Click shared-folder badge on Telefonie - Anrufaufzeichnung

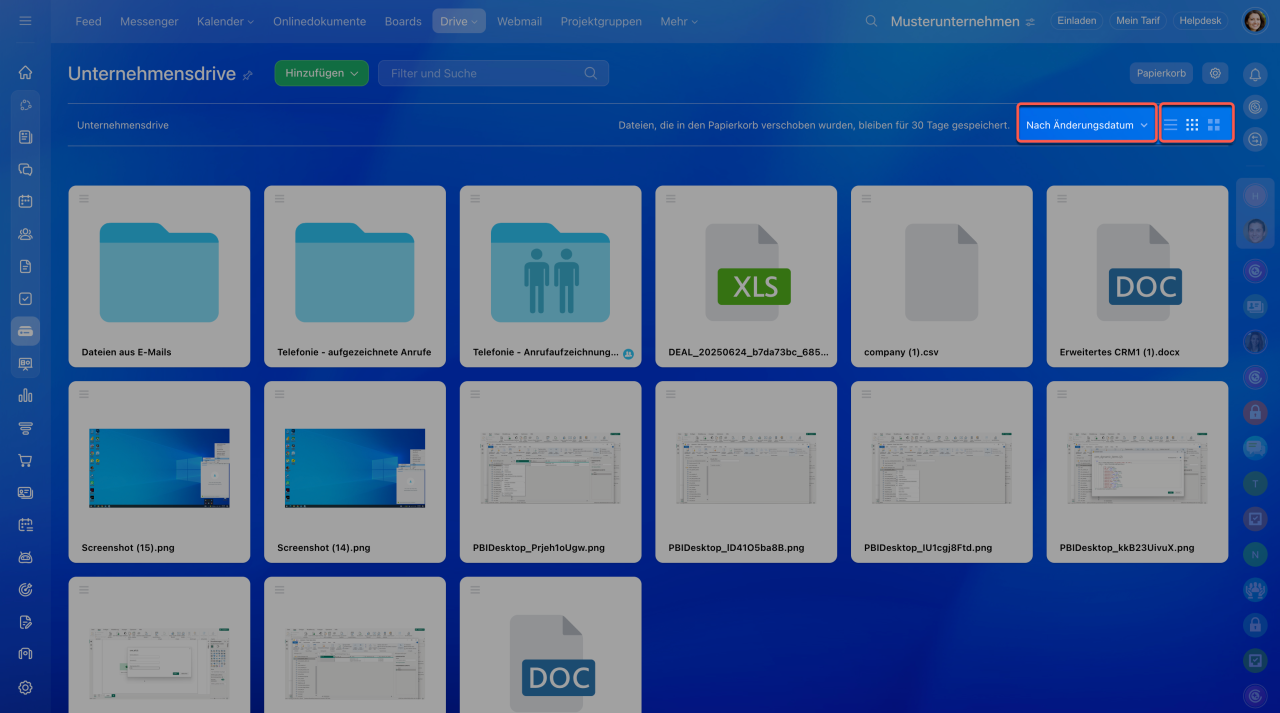(629, 354)
